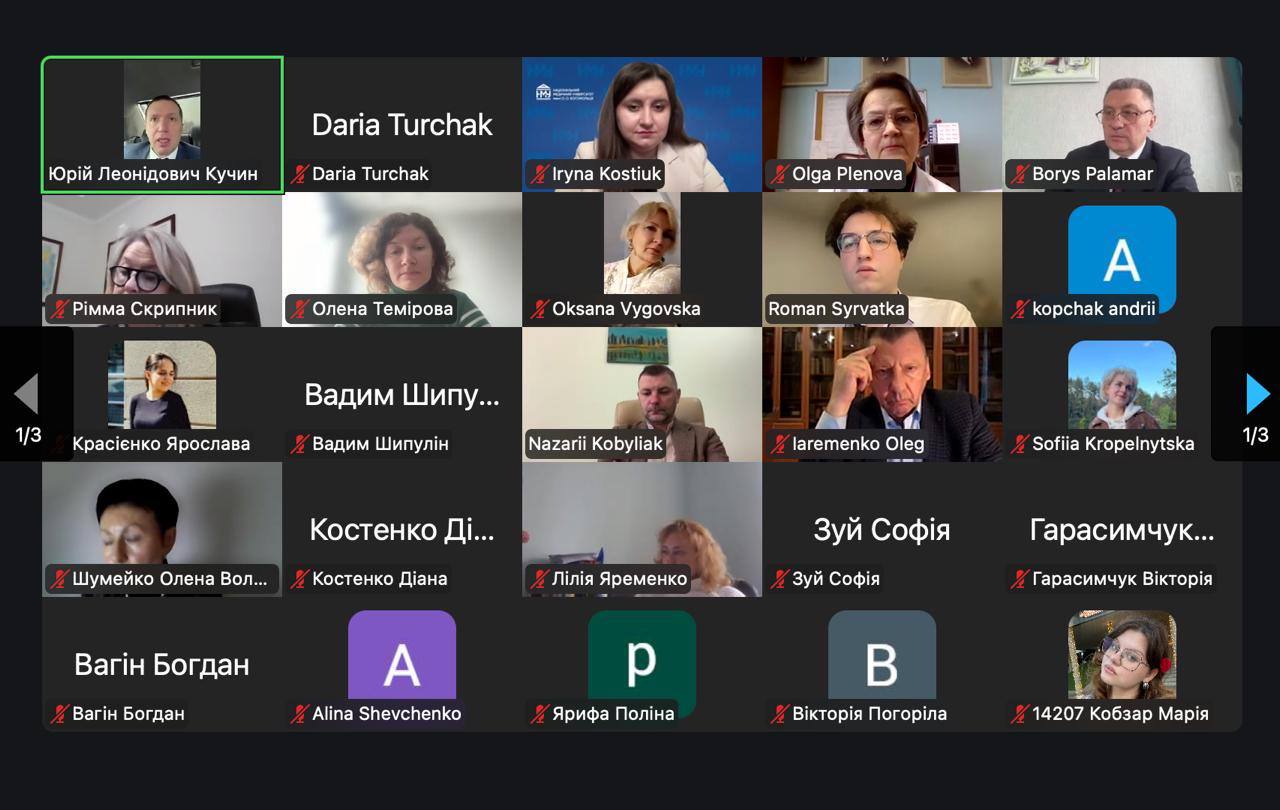Click muted mic icon beside Iryna Kostiuk
The width and height of the screenshot is (1280, 810).
point(540,174)
